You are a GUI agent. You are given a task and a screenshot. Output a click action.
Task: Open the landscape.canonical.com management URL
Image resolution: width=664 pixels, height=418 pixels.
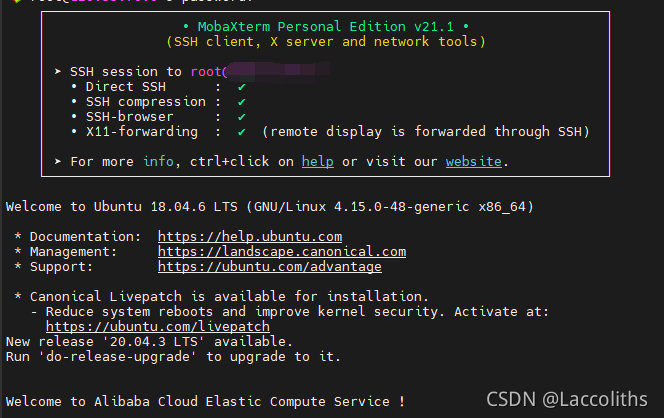pos(282,252)
